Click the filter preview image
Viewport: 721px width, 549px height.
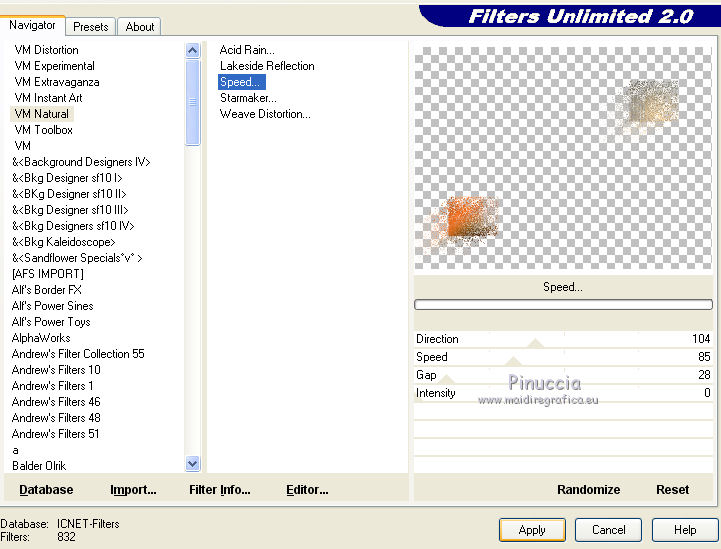click(x=563, y=158)
